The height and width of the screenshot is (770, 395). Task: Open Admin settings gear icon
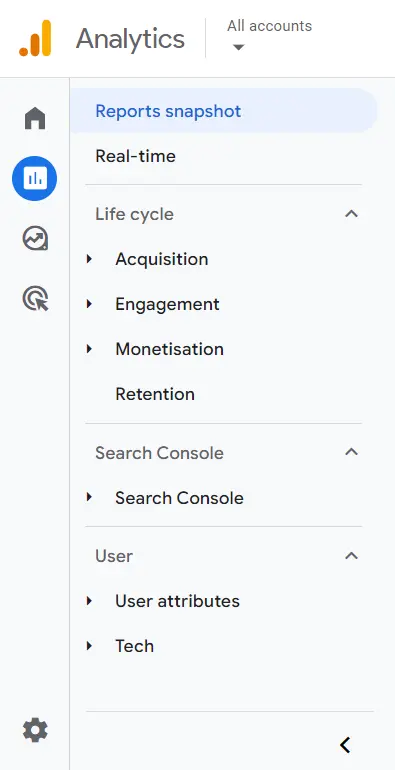coord(35,730)
